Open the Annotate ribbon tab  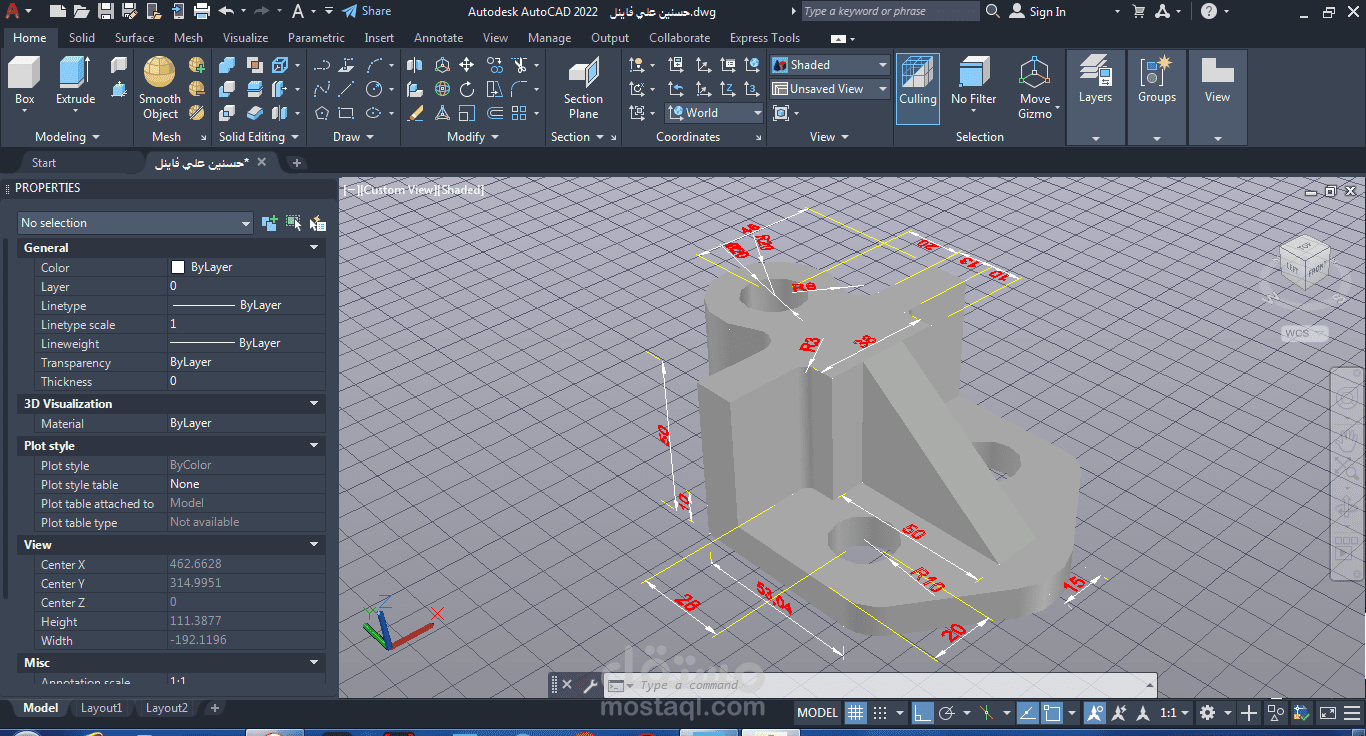click(x=438, y=38)
